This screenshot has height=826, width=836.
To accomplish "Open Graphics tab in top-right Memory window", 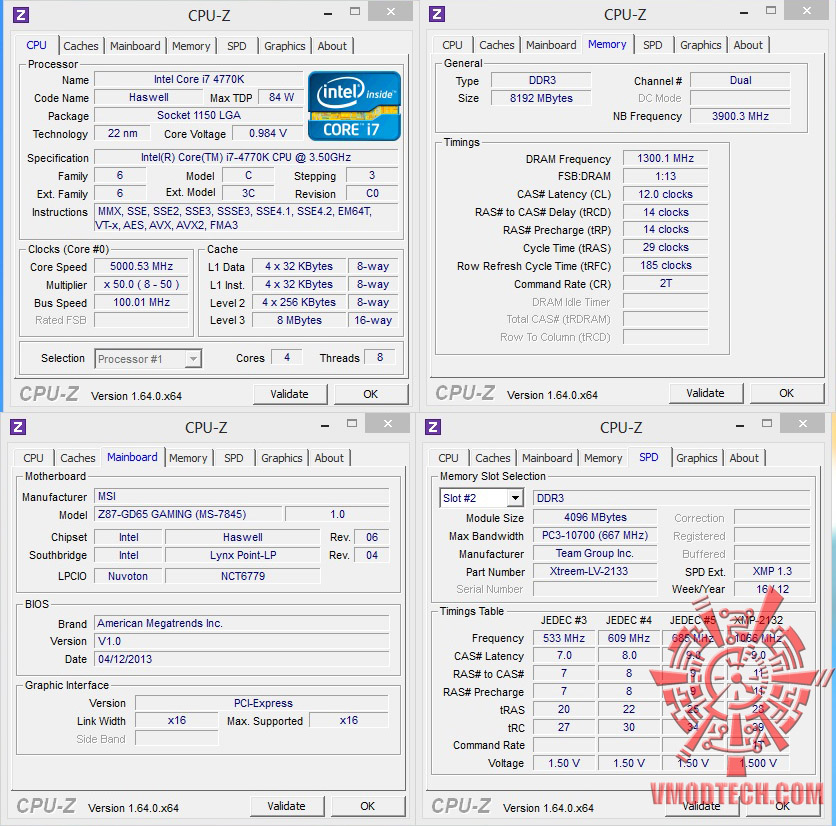I will pos(701,45).
